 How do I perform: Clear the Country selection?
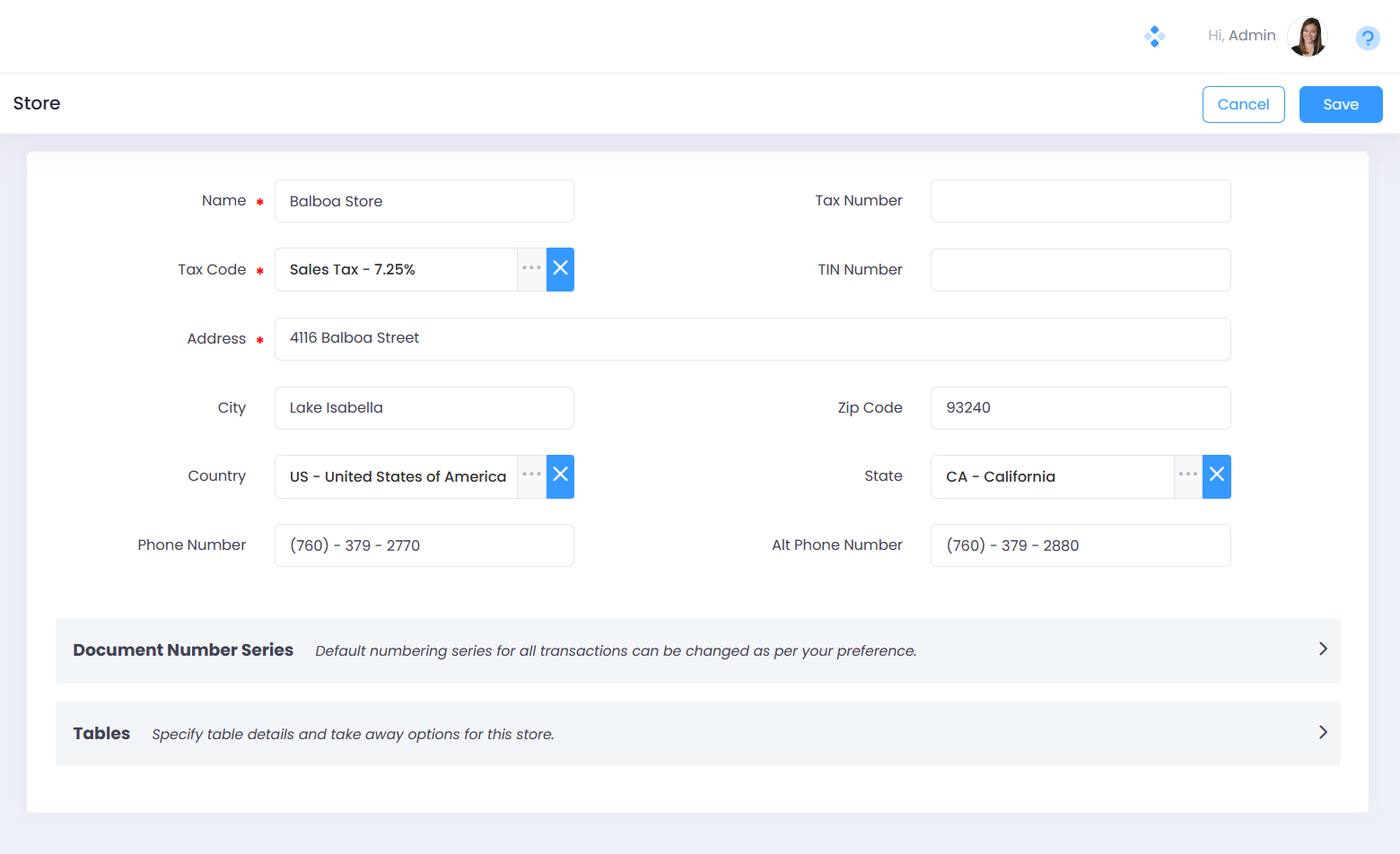pyautogui.click(x=560, y=476)
